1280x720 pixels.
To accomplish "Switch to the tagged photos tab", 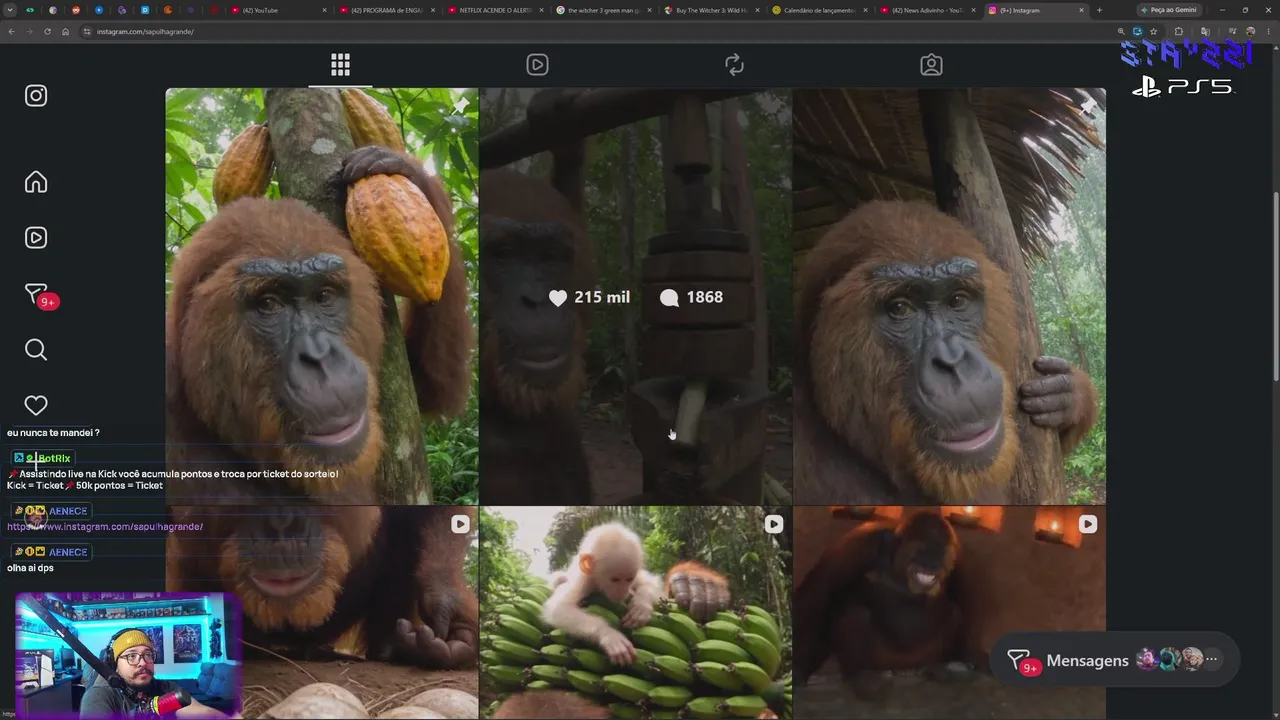I will click(x=931, y=65).
